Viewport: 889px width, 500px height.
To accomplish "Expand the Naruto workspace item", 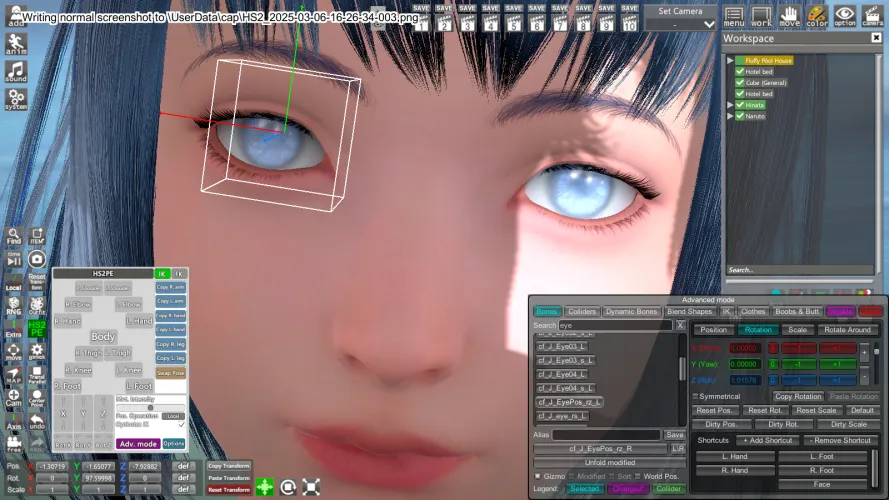I will tap(730, 116).
